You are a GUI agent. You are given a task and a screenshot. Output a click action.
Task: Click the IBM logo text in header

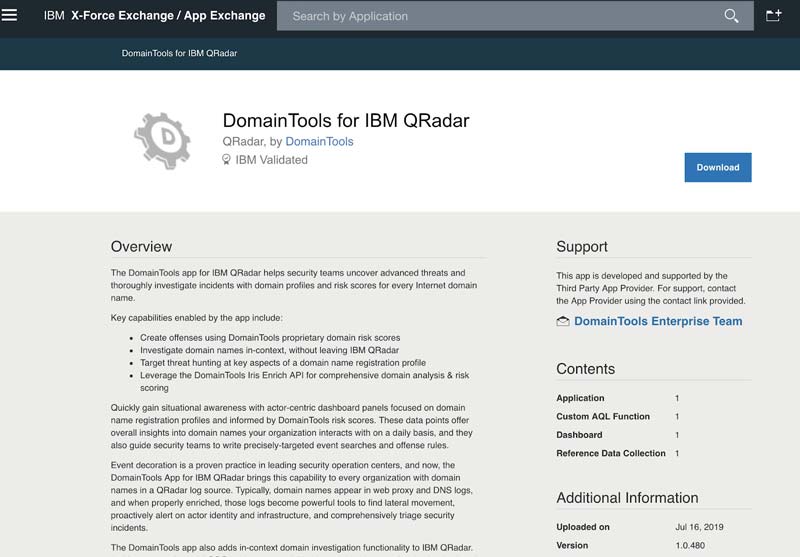[x=54, y=16]
